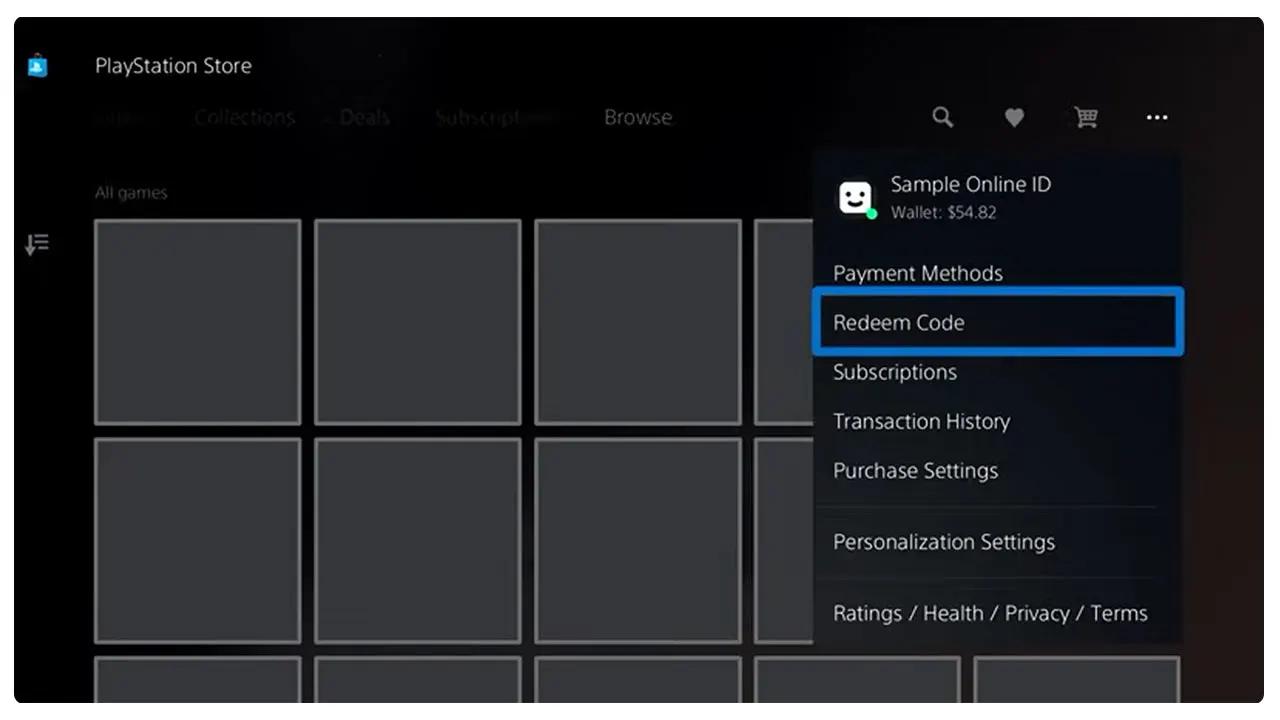Click the PlayStation Store bag icon

pyautogui.click(x=37, y=66)
